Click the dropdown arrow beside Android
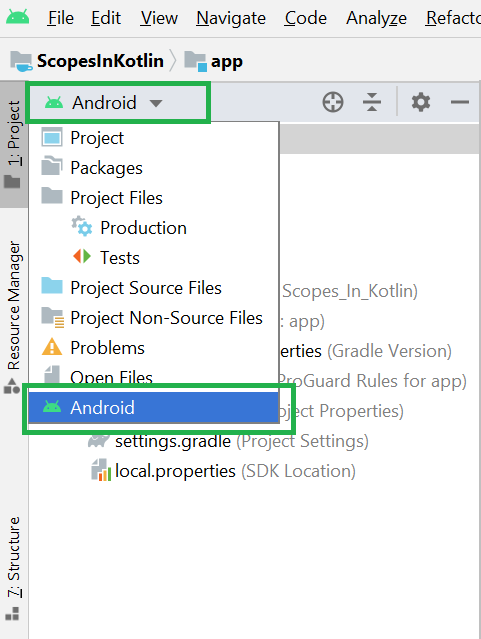Viewport: 481px width, 639px height. [156, 103]
